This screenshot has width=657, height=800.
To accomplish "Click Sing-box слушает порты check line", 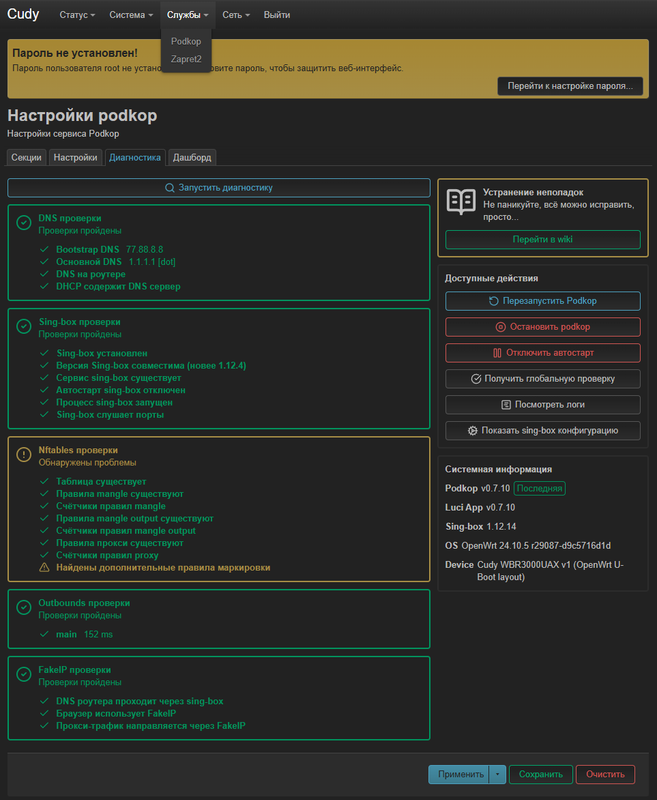I will tap(110, 415).
